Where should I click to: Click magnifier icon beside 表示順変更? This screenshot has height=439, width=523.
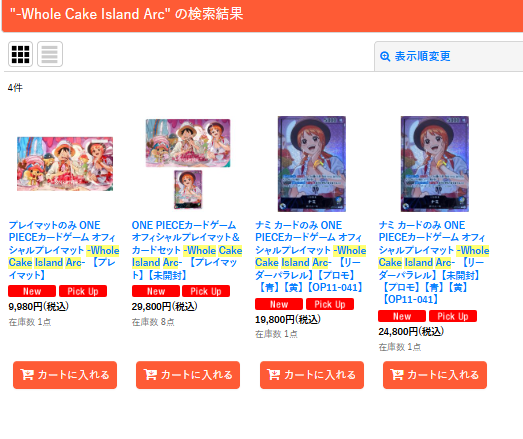pyautogui.click(x=385, y=56)
